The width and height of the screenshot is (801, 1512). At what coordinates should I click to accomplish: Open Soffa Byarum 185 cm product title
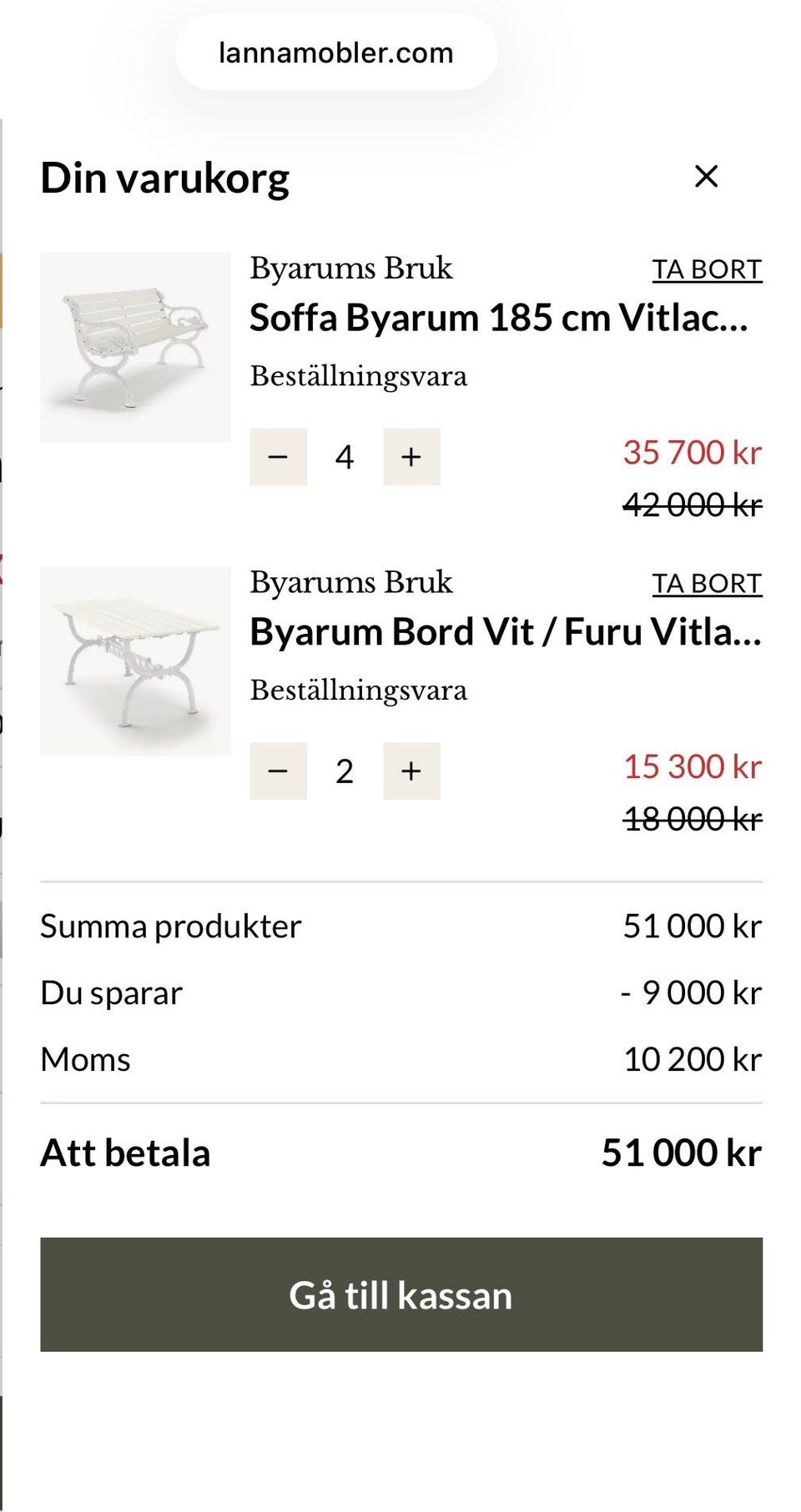(498, 318)
